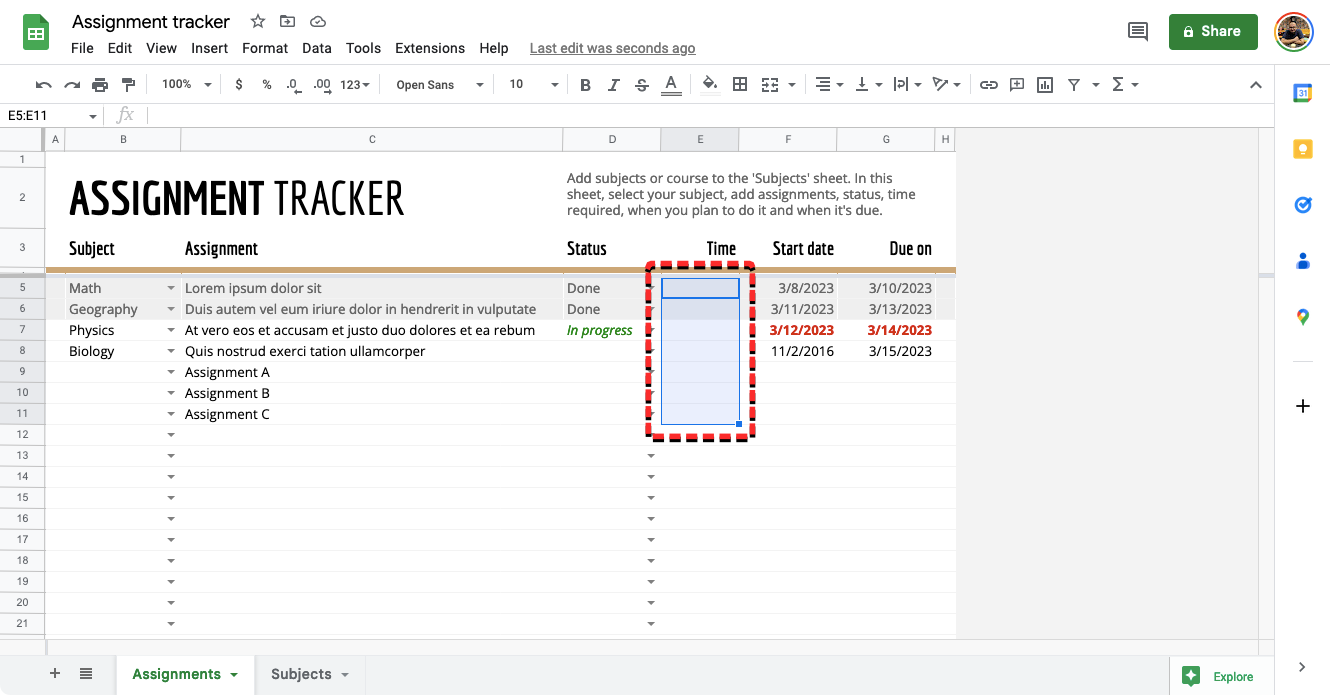Toggle strikethrough formatting
The height and width of the screenshot is (695, 1330).
tap(641, 85)
